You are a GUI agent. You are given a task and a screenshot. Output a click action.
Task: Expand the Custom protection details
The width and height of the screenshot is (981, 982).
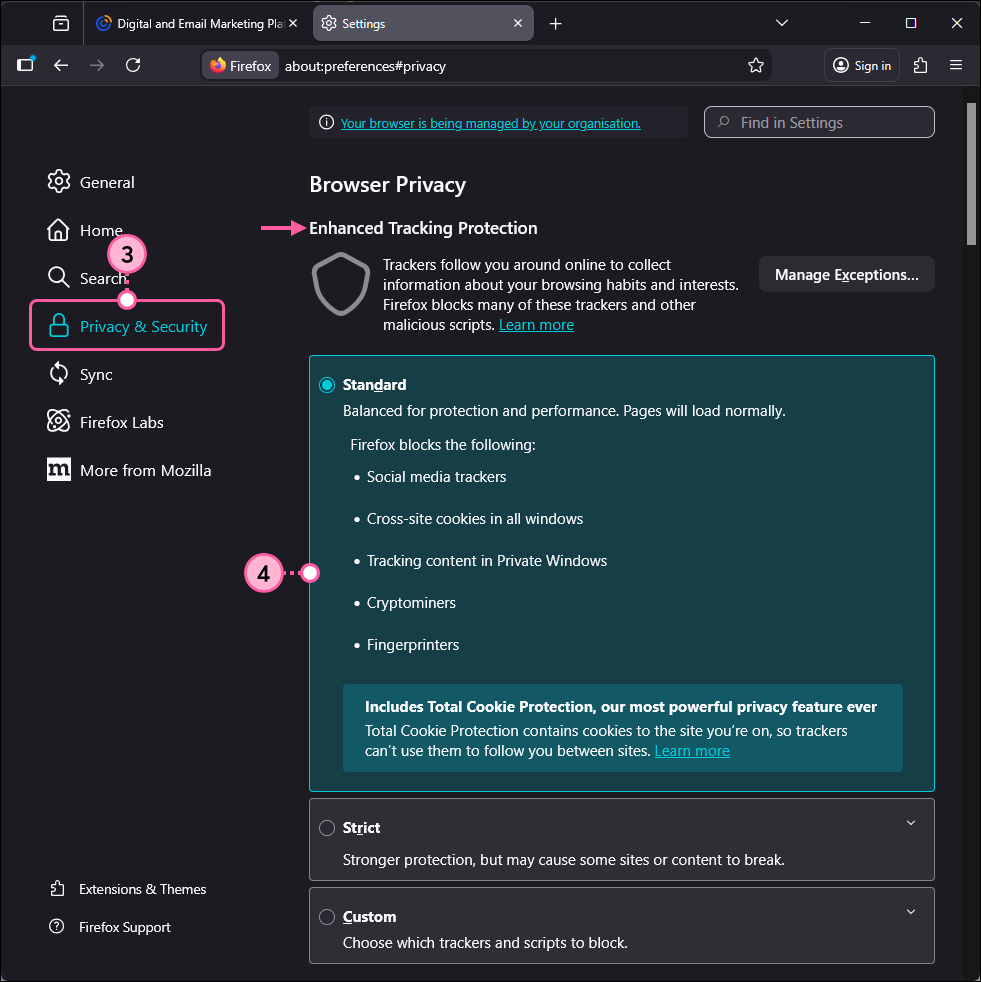pos(911,911)
